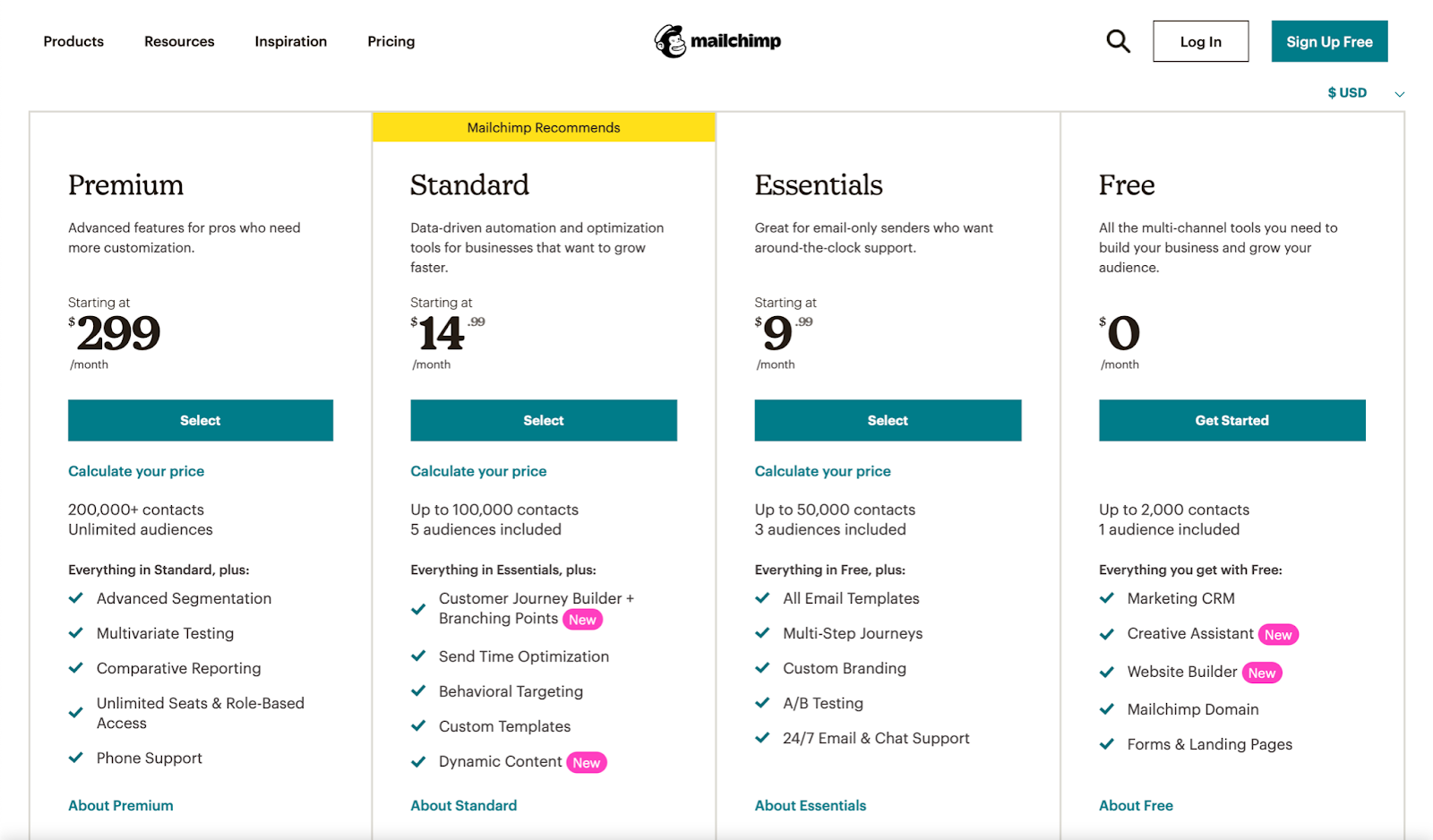
Task: Open Calculate your price for Premium
Action: tap(136, 471)
